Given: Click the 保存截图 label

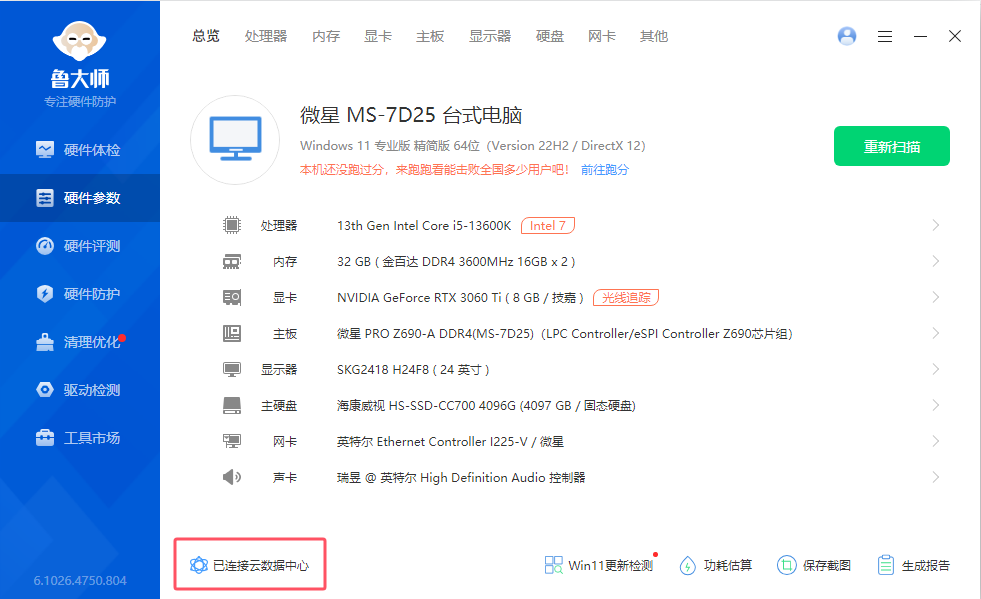Looking at the screenshot, I should tap(826, 566).
